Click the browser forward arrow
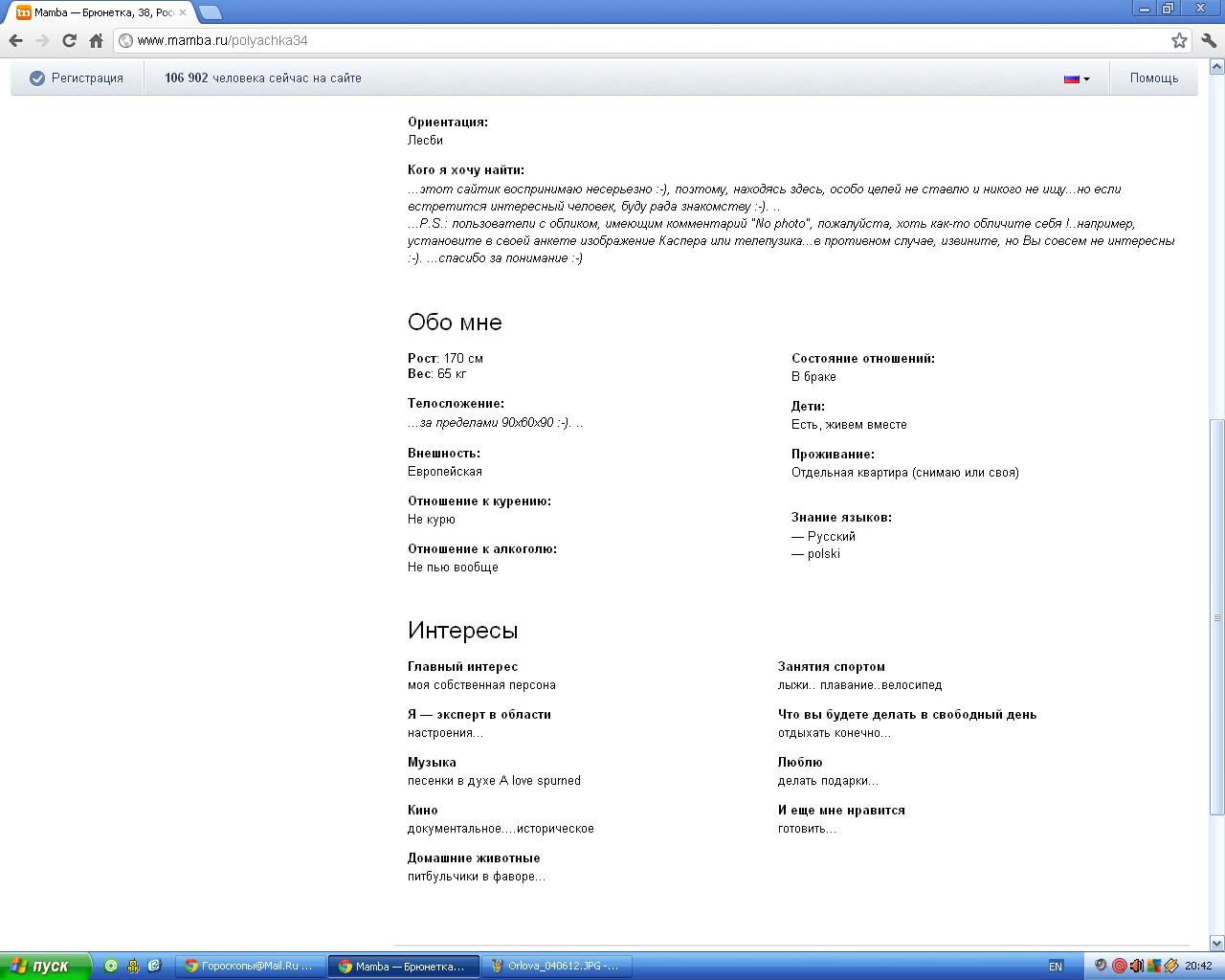 [x=42, y=40]
